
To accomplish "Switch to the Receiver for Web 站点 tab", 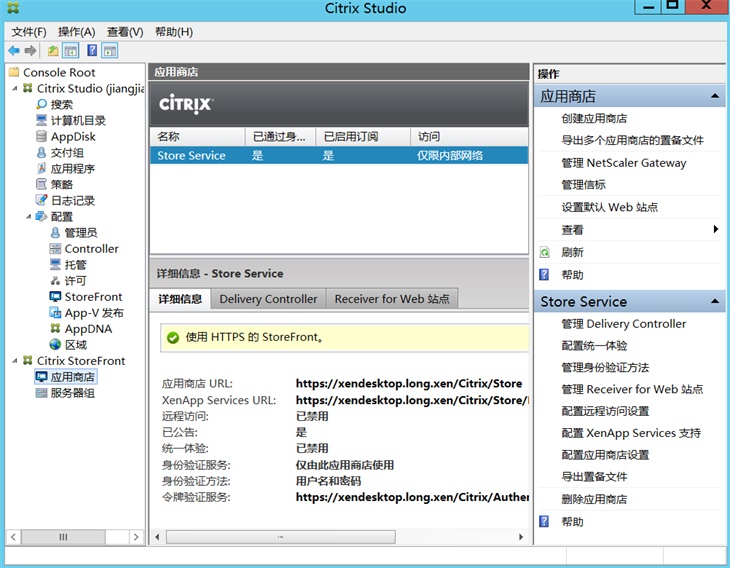I will click(392, 298).
